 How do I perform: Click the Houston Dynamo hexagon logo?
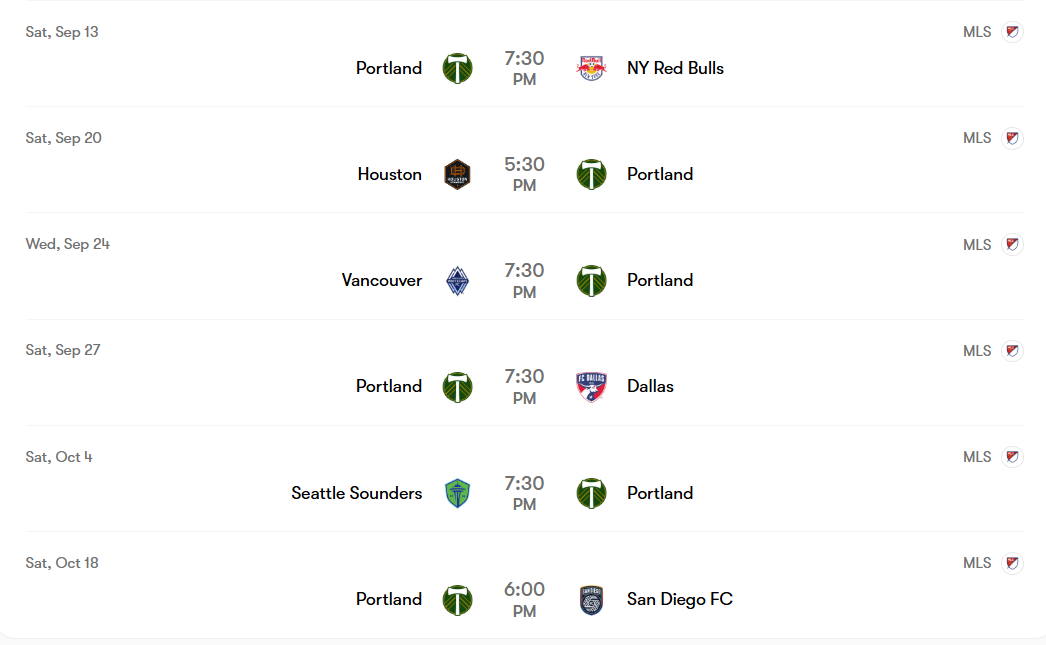coord(458,174)
